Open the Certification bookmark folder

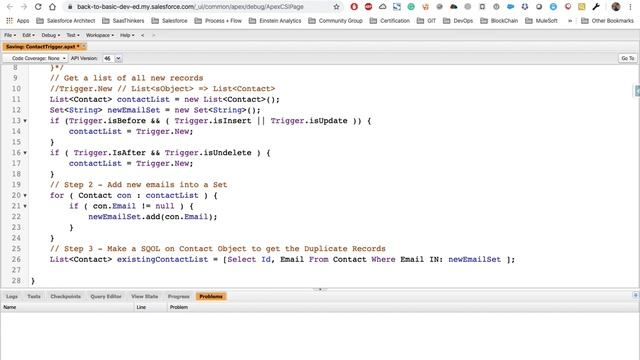tap(390, 21)
